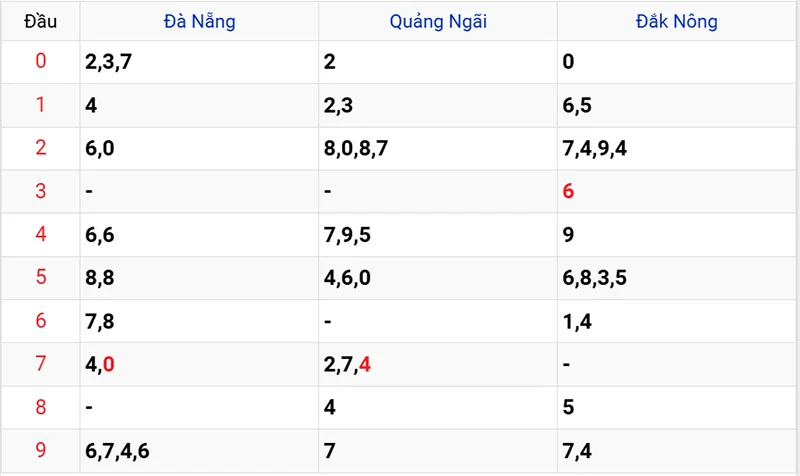Click row label 5 in Đầu column
This screenshot has height=476, width=800.
coord(41,278)
